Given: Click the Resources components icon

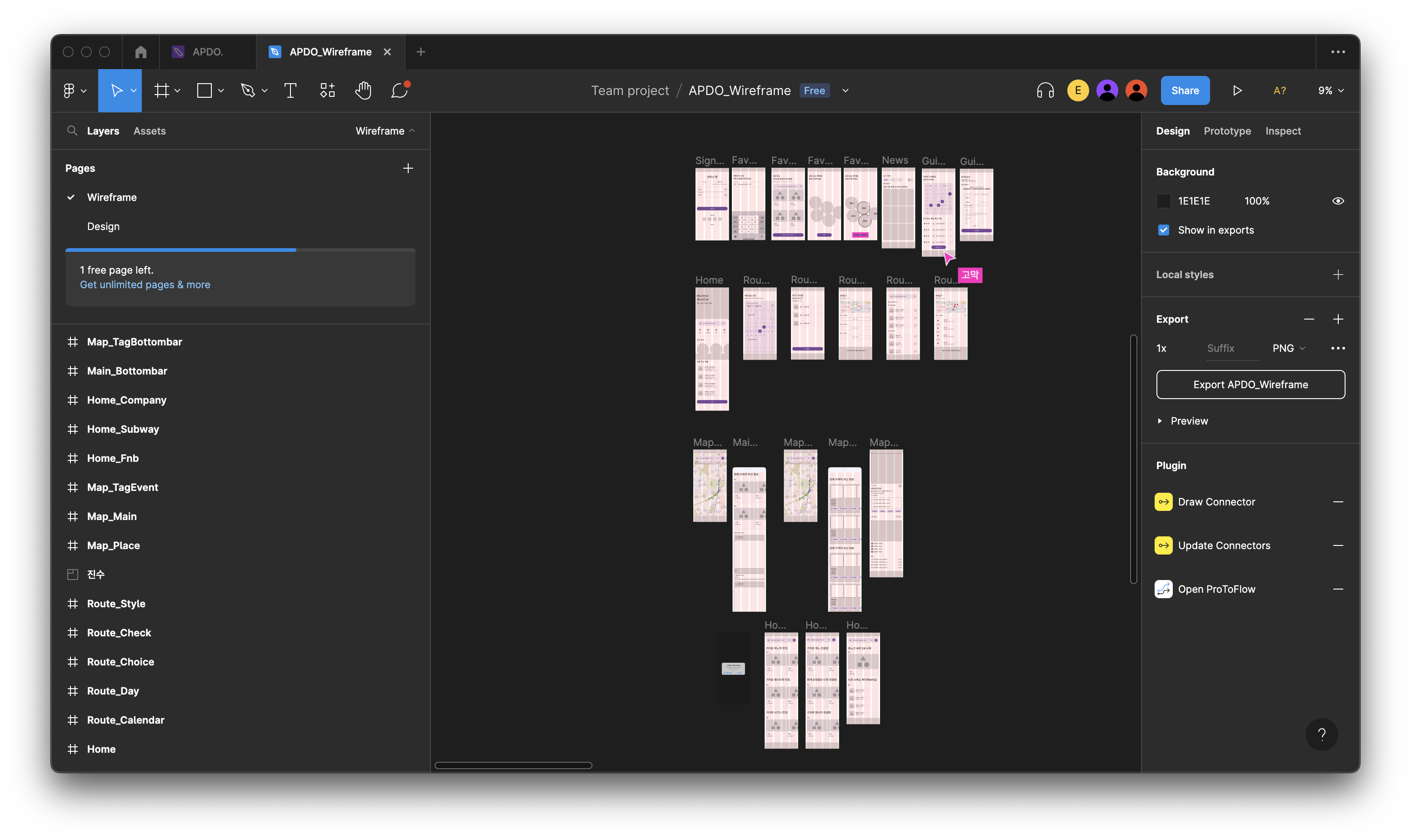Looking at the screenshot, I should [327, 90].
